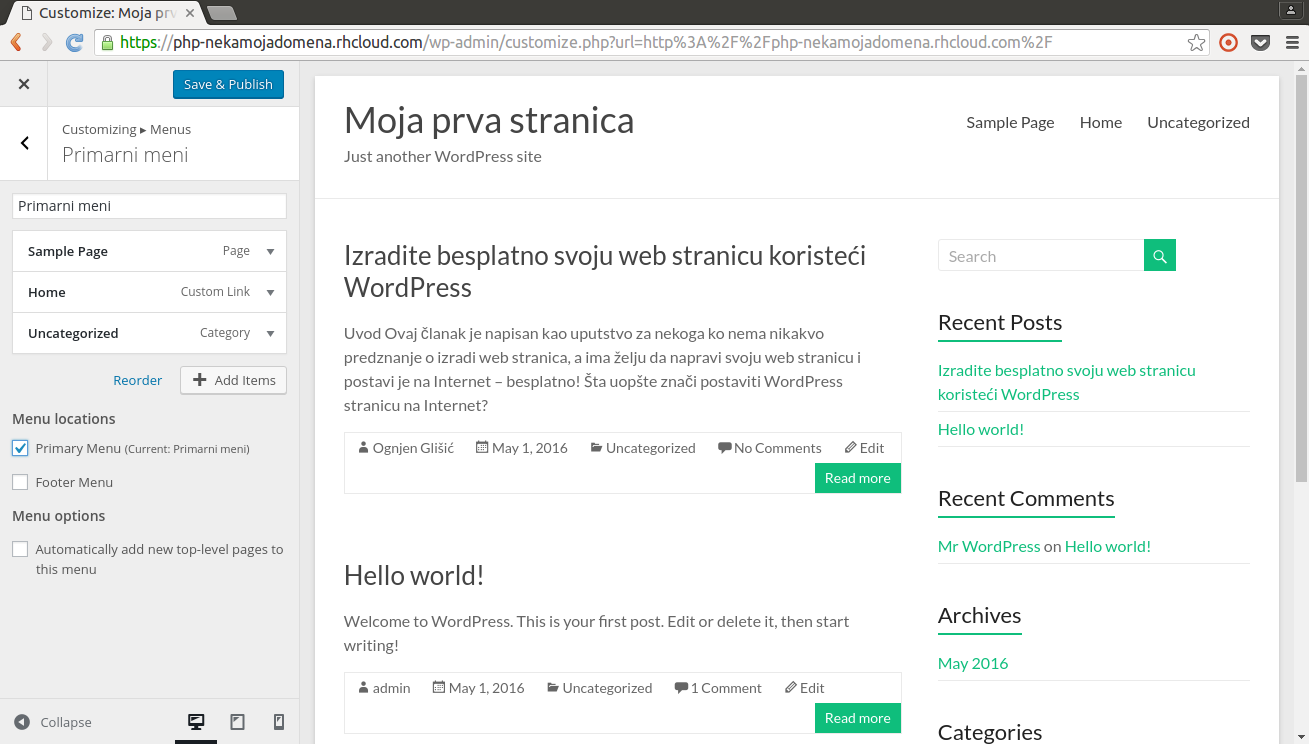This screenshot has height=744, width=1309.
Task: Open the Chrome hamburger menu
Action: 1291,42
